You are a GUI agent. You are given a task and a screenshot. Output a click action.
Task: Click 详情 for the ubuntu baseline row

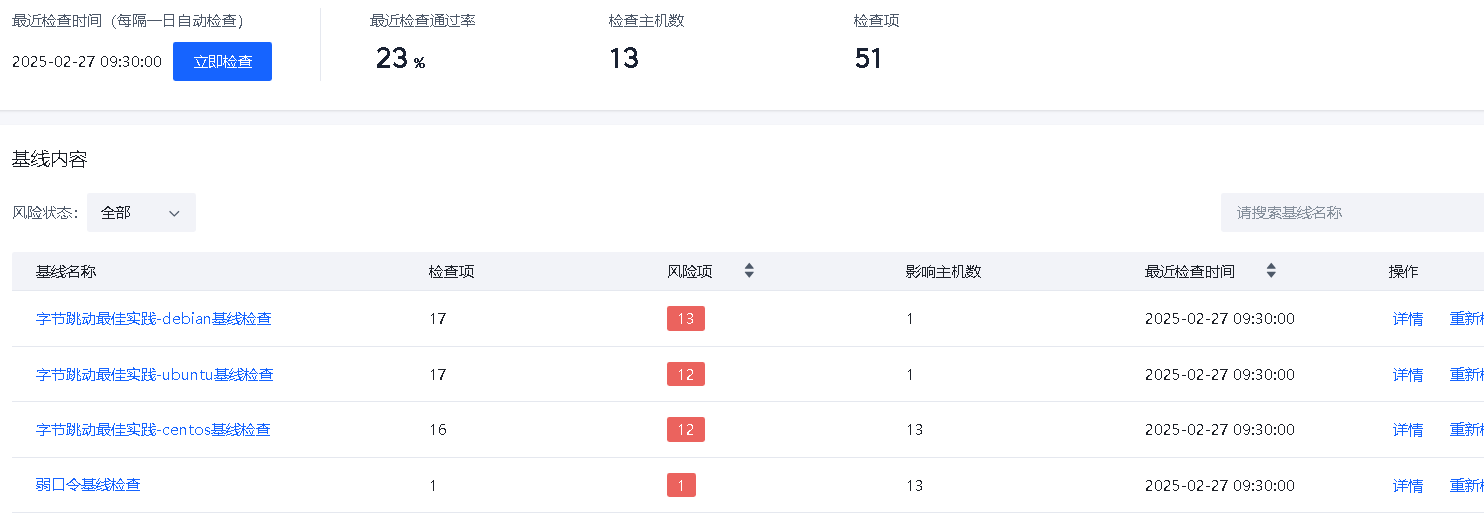(1408, 375)
